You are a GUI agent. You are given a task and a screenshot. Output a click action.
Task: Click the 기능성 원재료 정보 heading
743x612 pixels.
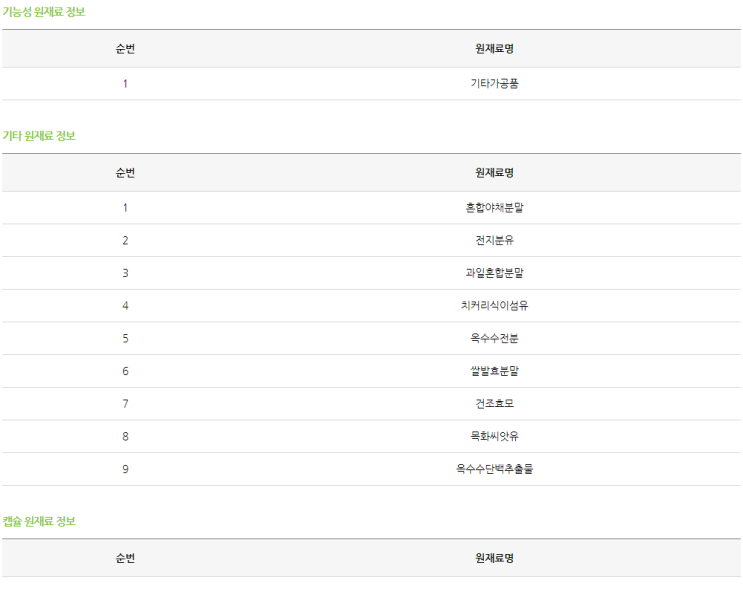(x=44, y=12)
